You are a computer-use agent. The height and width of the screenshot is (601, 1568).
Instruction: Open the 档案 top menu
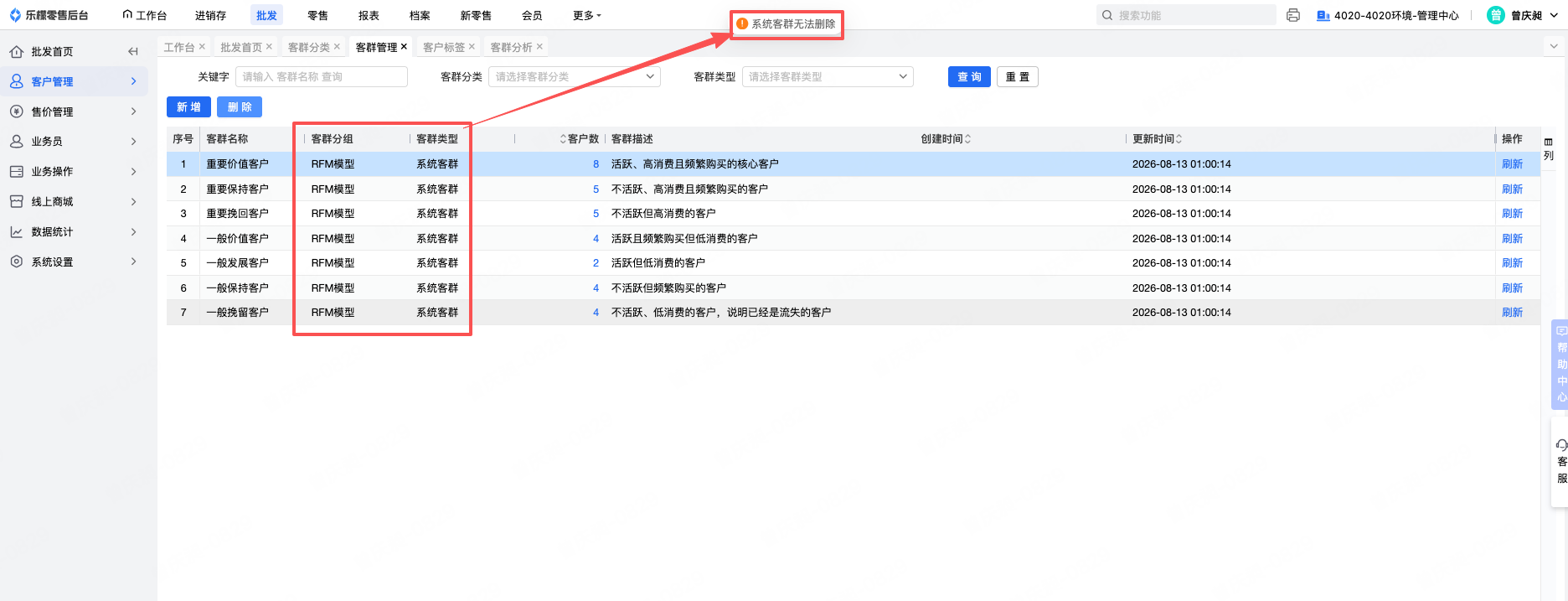click(x=420, y=15)
